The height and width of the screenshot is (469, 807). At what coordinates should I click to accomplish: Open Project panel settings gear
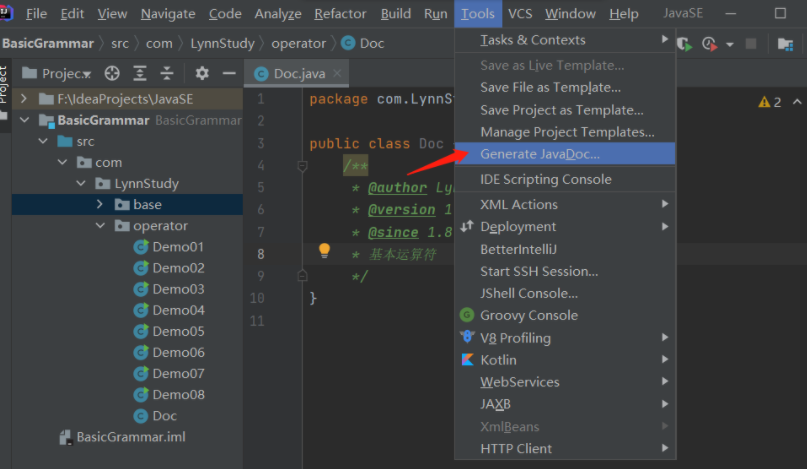pyautogui.click(x=202, y=74)
